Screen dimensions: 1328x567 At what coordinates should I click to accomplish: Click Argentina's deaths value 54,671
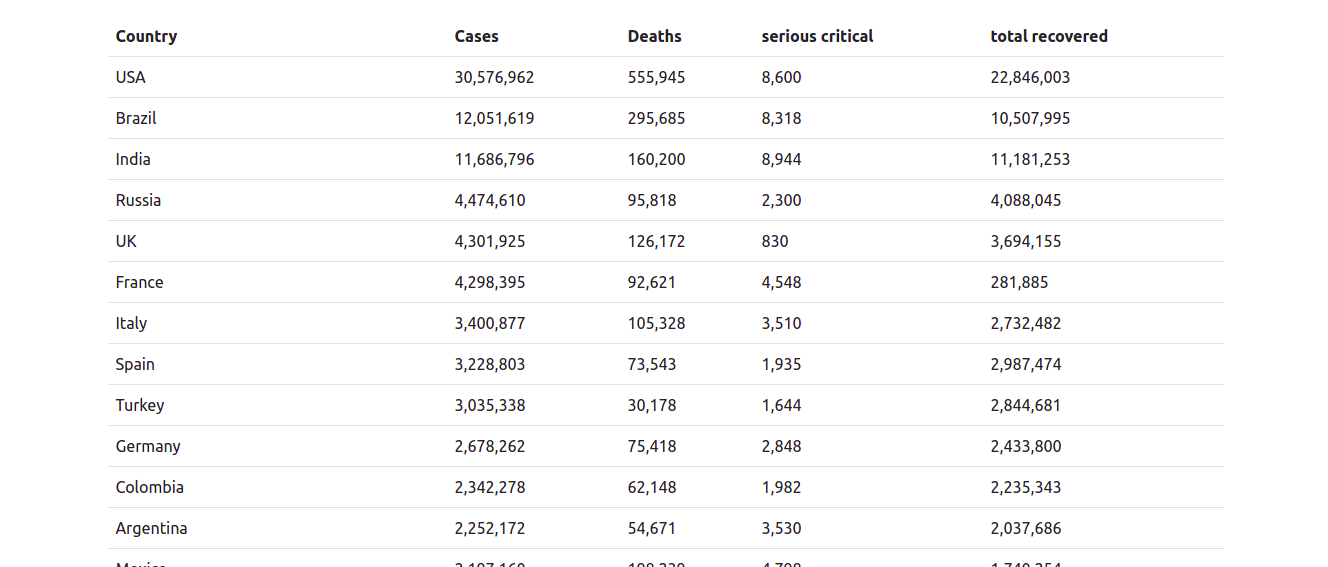coord(652,528)
